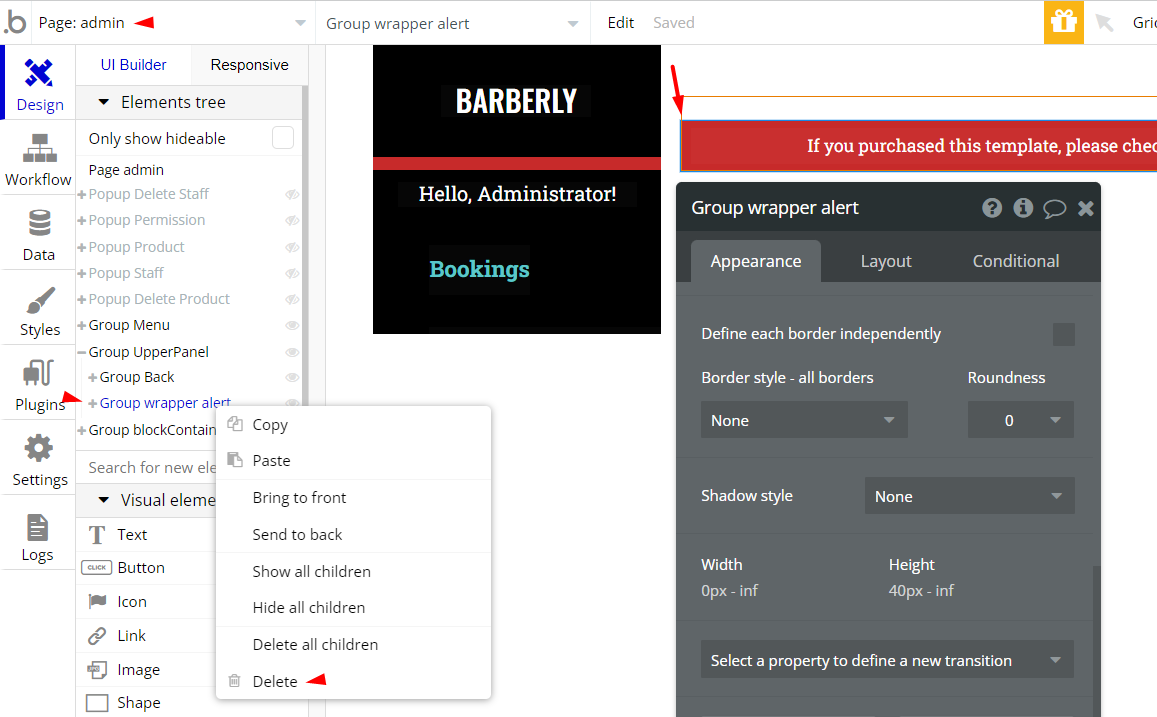
Task: Open the Logs section
Action: (38, 536)
